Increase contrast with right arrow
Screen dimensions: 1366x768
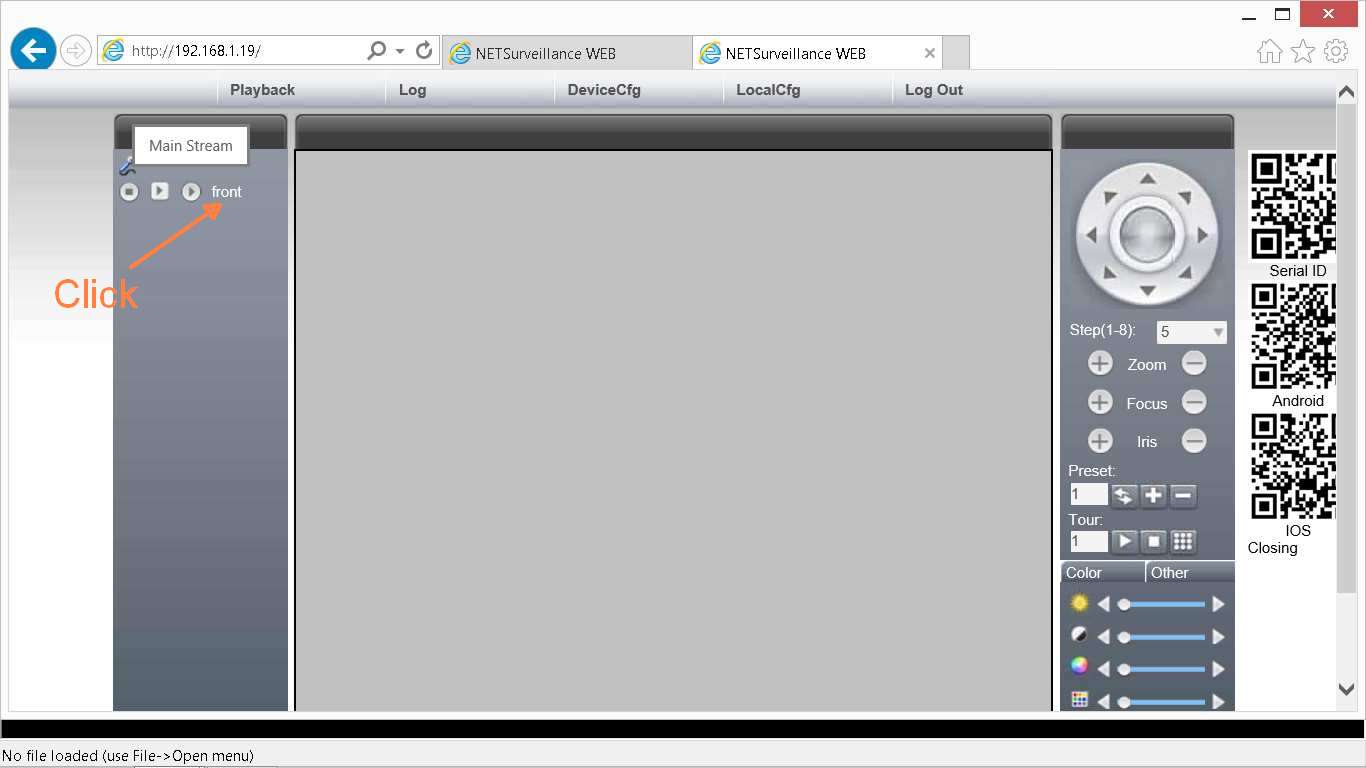pyautogui.click(x=1218, y=637)
